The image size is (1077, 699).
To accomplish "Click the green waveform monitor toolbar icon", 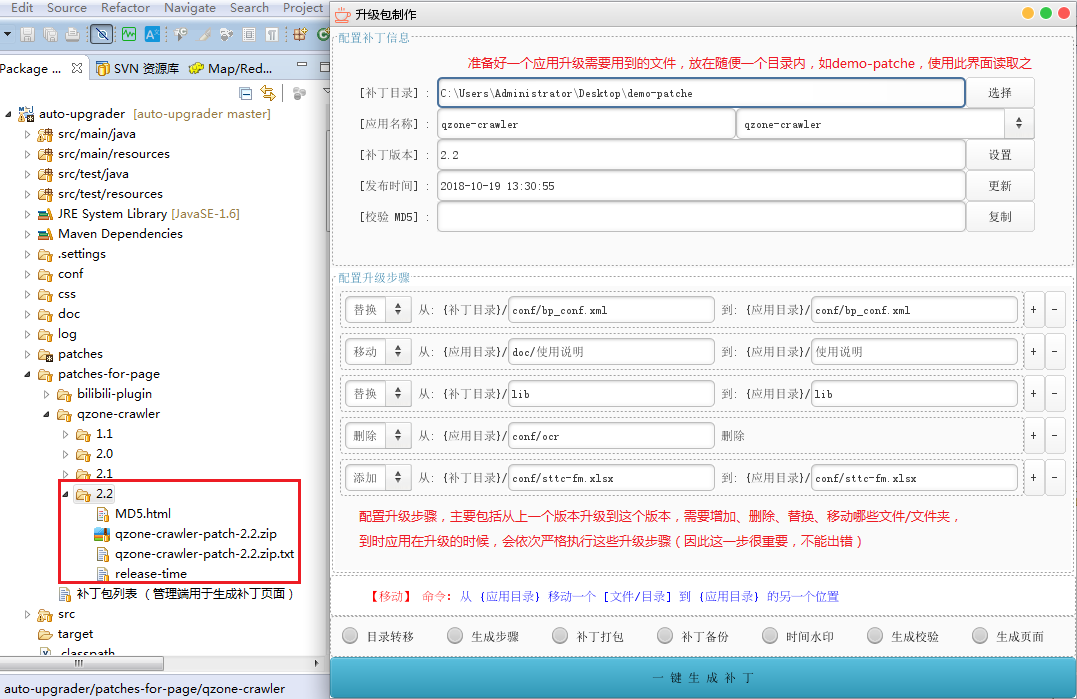I will coord(128,34).
